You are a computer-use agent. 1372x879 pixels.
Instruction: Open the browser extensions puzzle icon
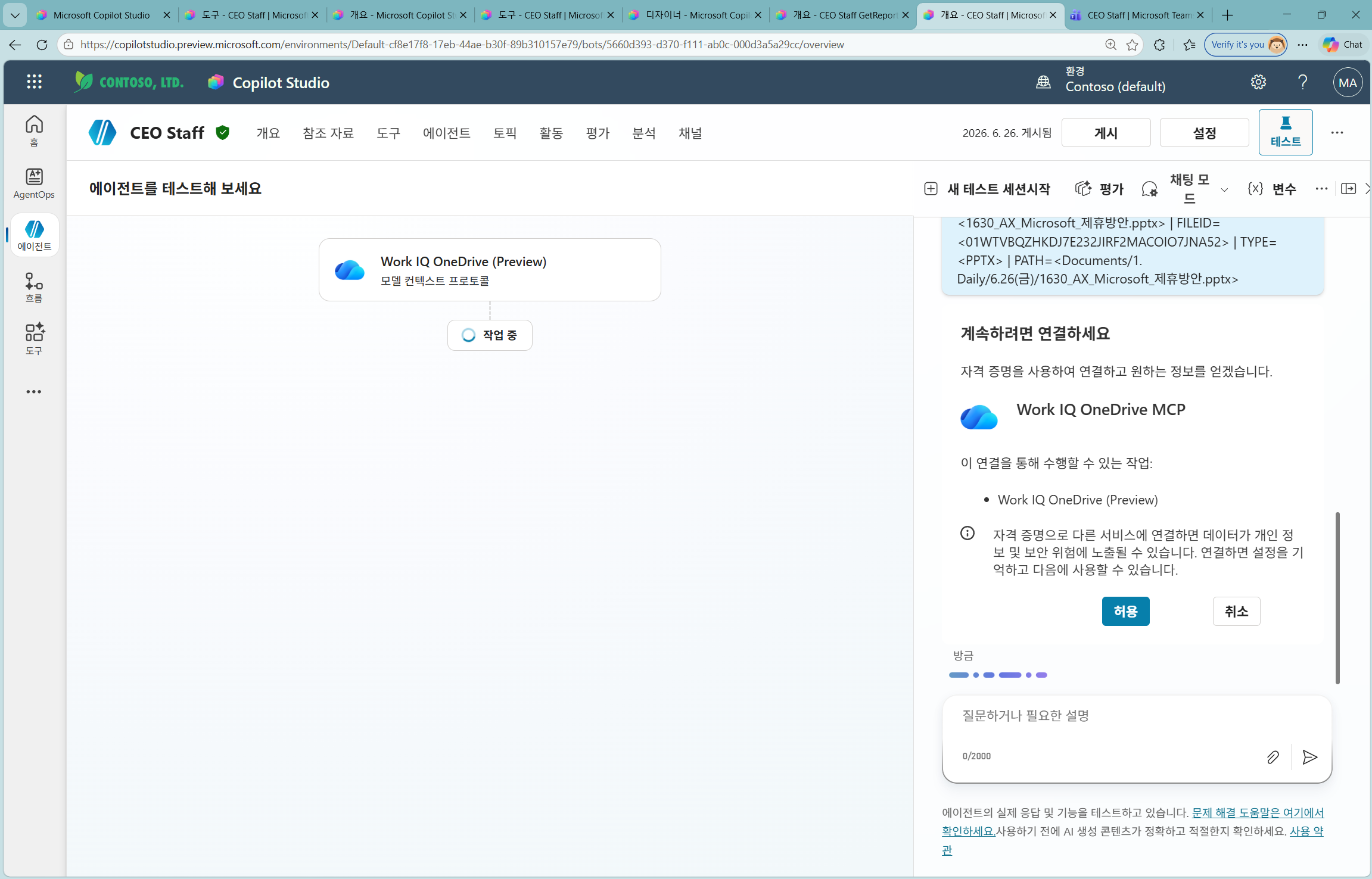[1159, 45]
